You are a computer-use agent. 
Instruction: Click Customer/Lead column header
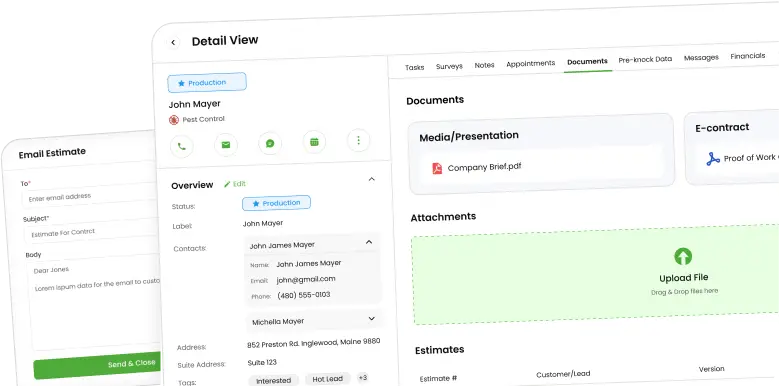563,374
